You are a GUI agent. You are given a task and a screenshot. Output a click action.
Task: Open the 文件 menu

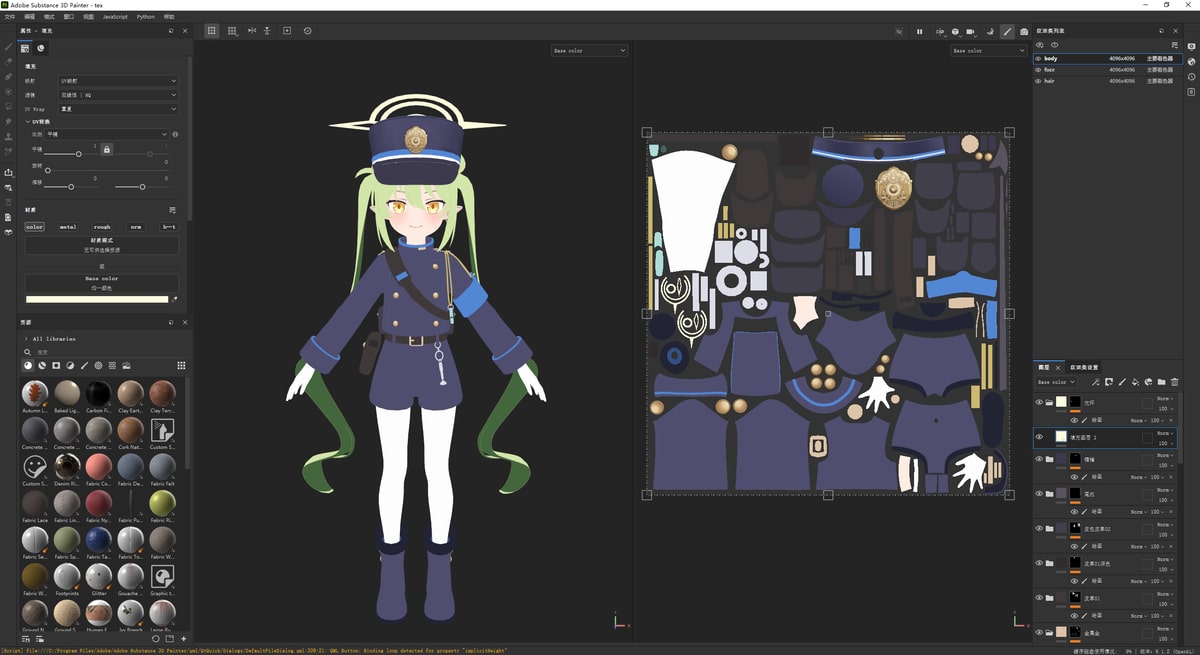point(10,17)
